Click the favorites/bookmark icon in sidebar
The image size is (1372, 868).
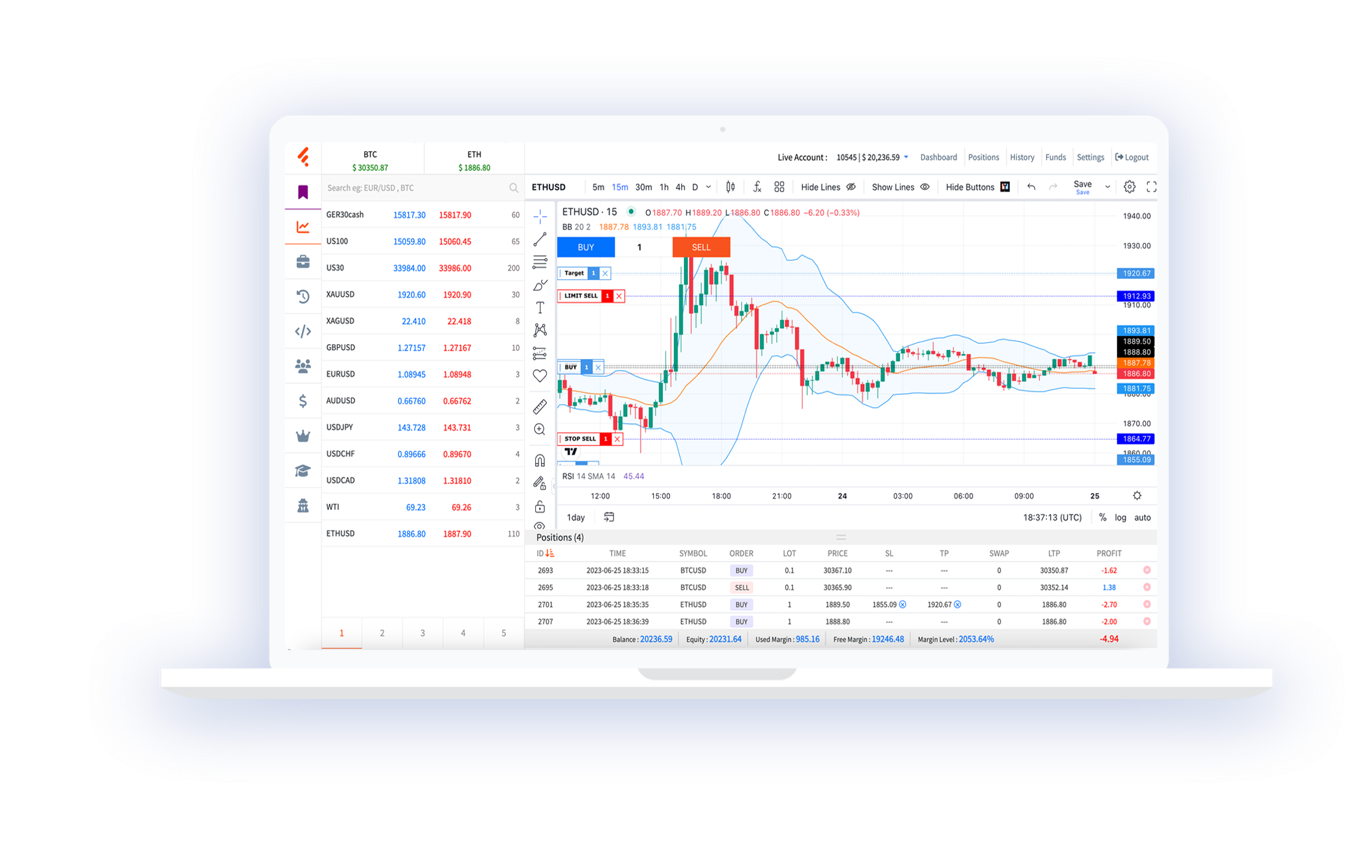pos(300,190)
